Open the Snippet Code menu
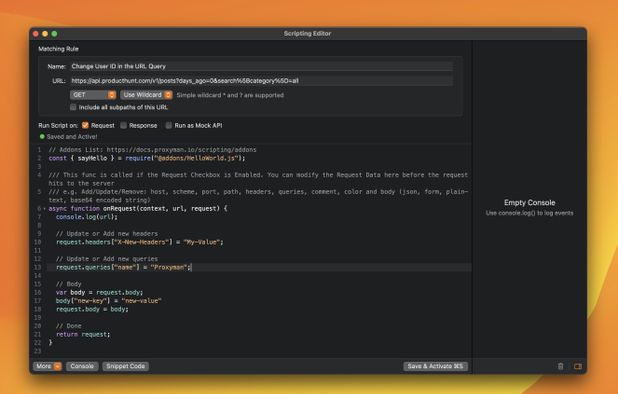Screen dimensions: 618x394 (x=125, y=366)
